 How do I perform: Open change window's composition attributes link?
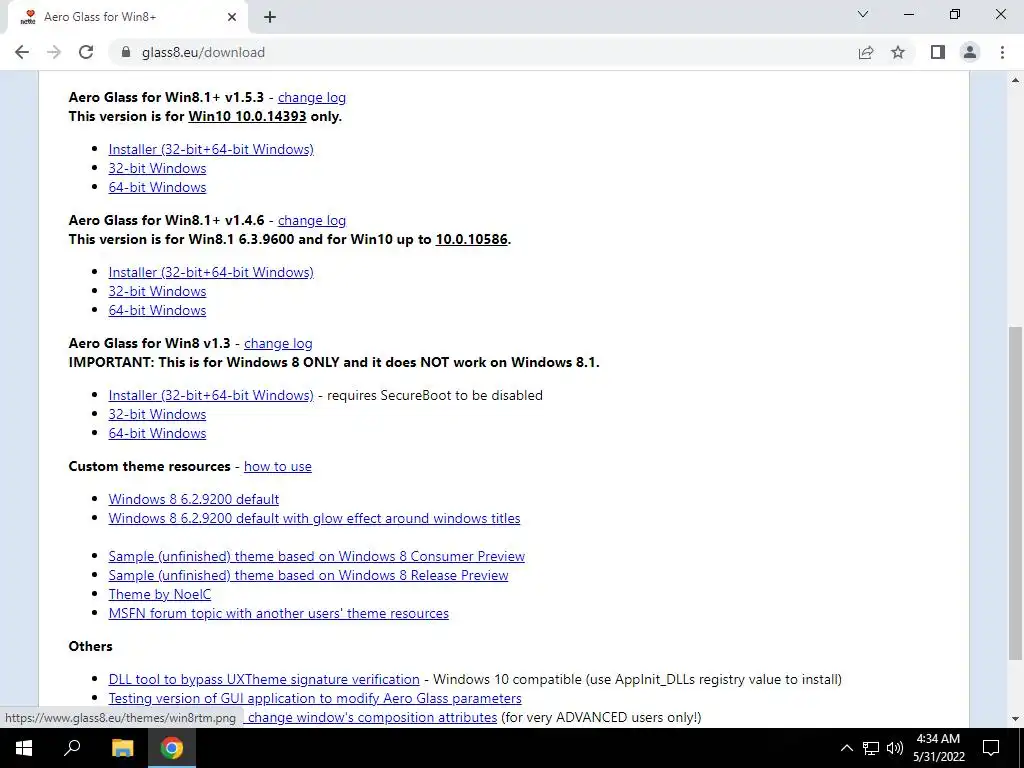coord(372,717)
